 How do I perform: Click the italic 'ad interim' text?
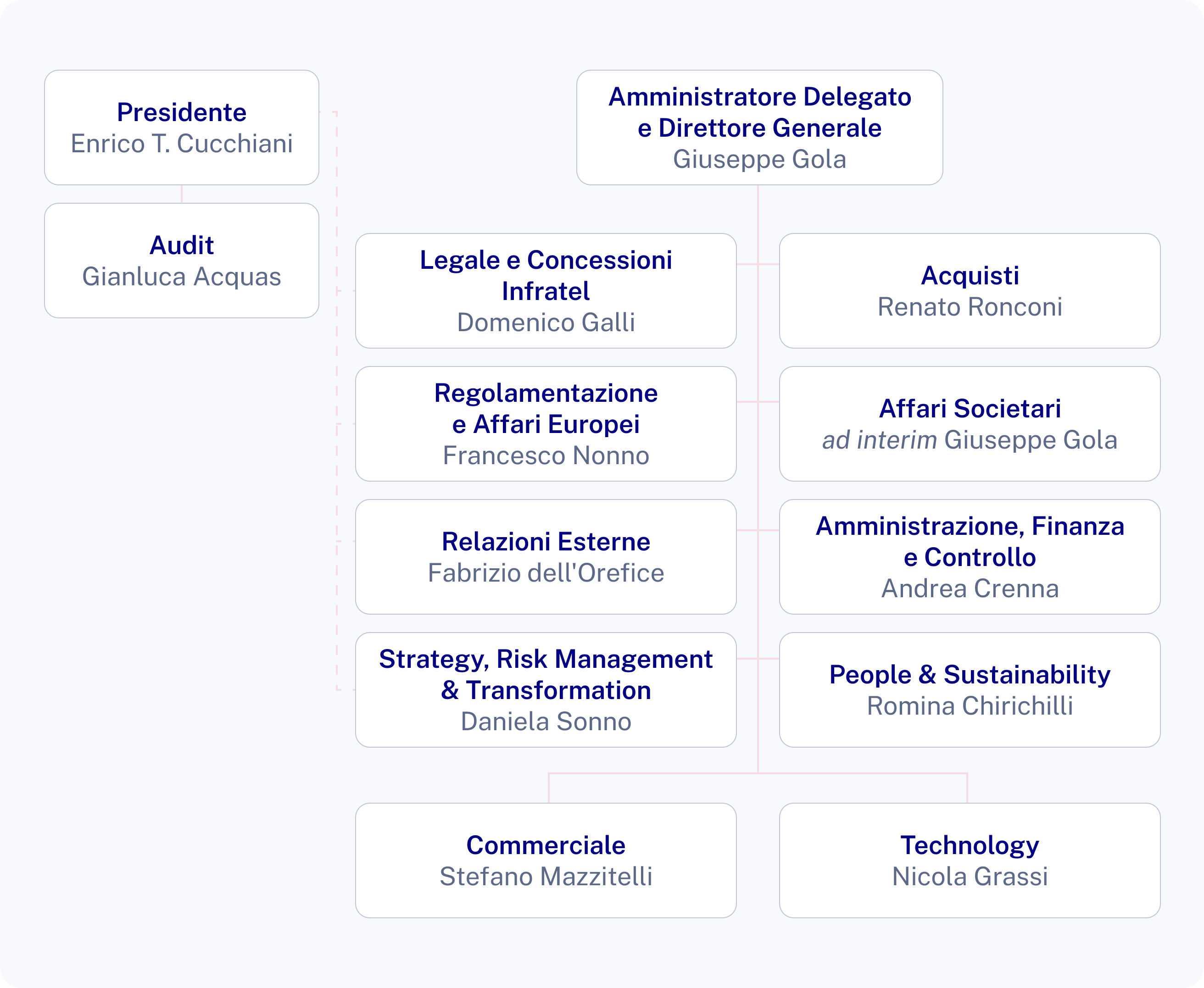click(879, 440)
